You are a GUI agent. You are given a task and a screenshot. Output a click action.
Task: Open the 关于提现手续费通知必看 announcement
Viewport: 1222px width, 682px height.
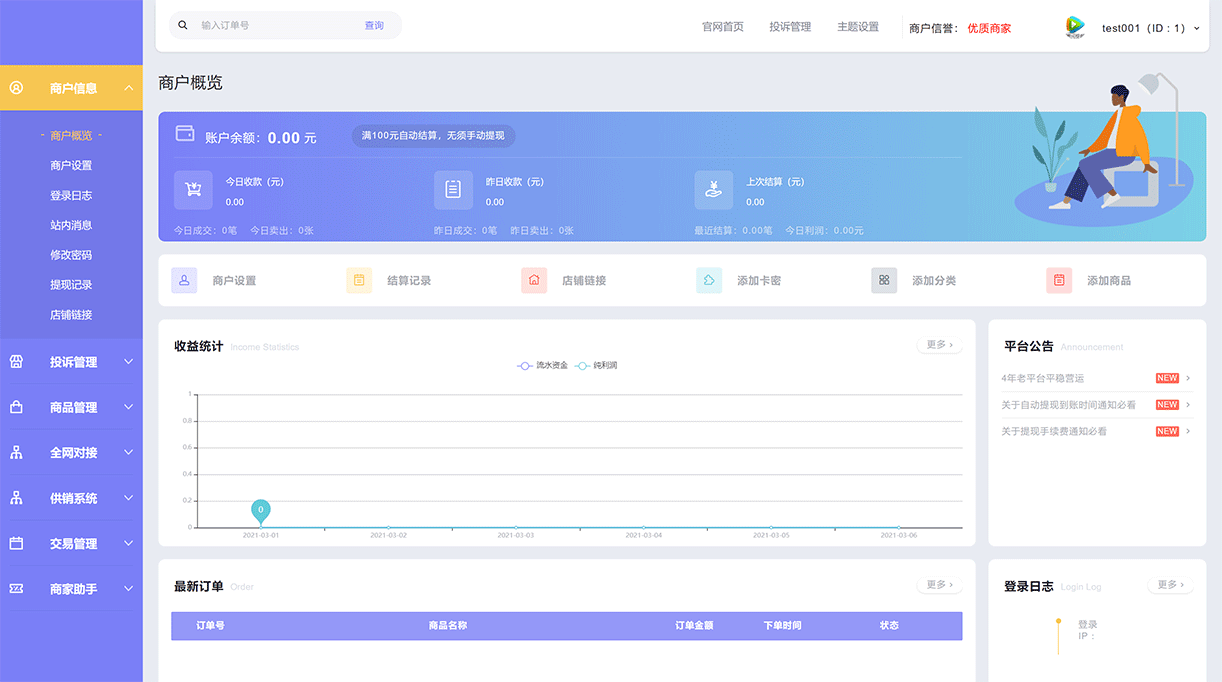click(x=1052, y=431)
